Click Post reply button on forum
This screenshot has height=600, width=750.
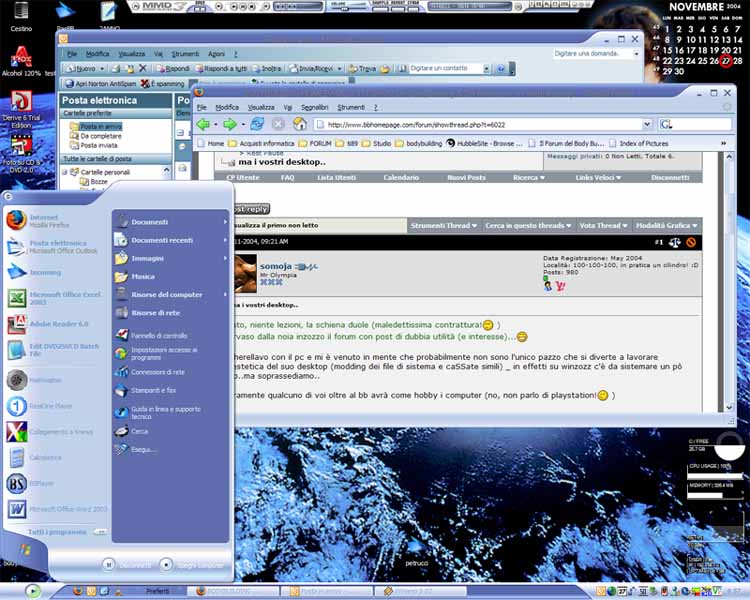(252, 209)
